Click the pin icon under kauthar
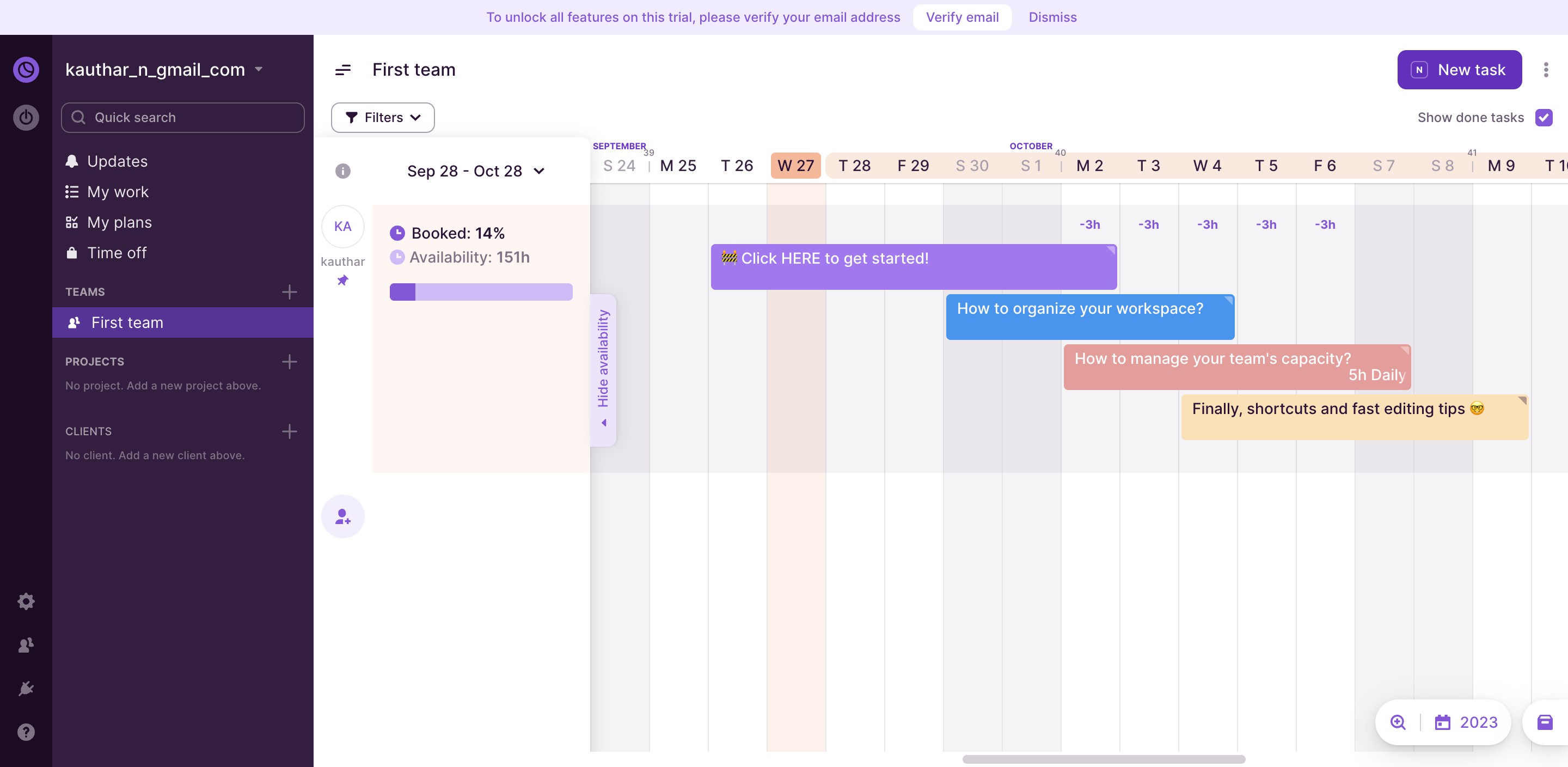The image size is (1568, 767). click(342, 280)
